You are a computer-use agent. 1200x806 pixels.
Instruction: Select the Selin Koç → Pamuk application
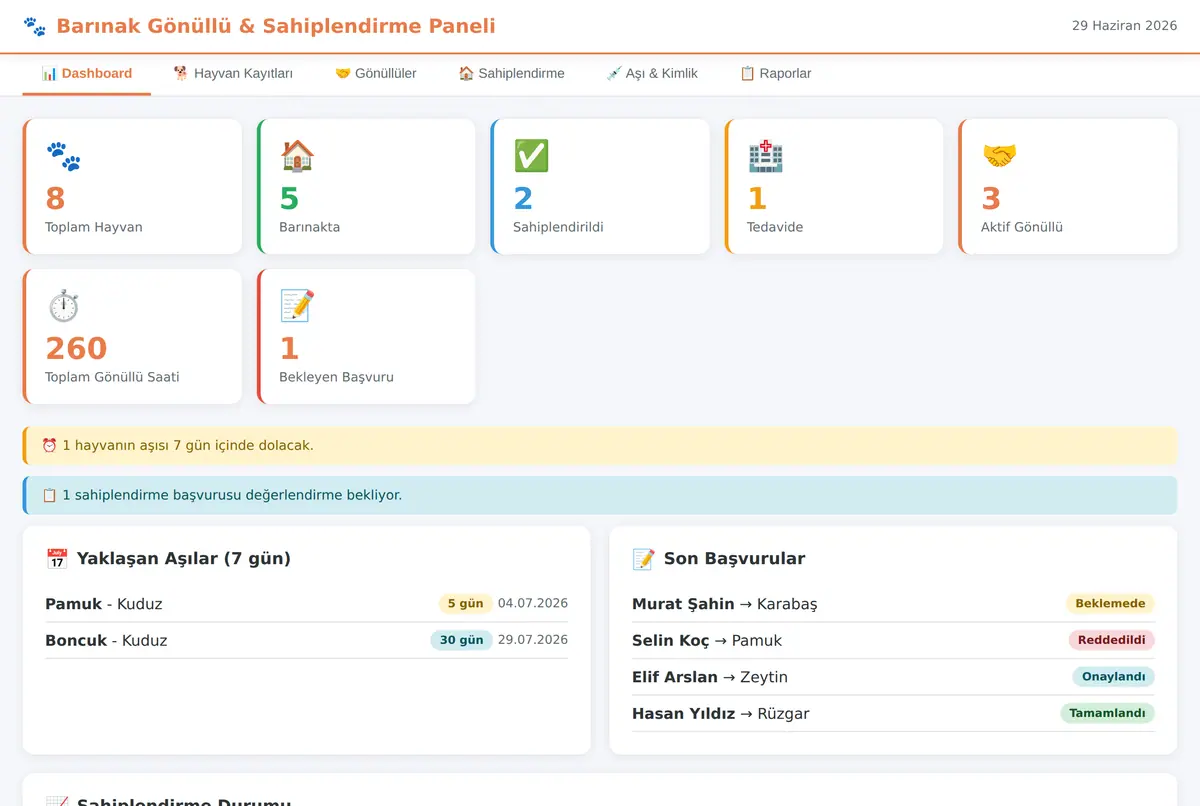pyautogui.click(x=893, y=641)
